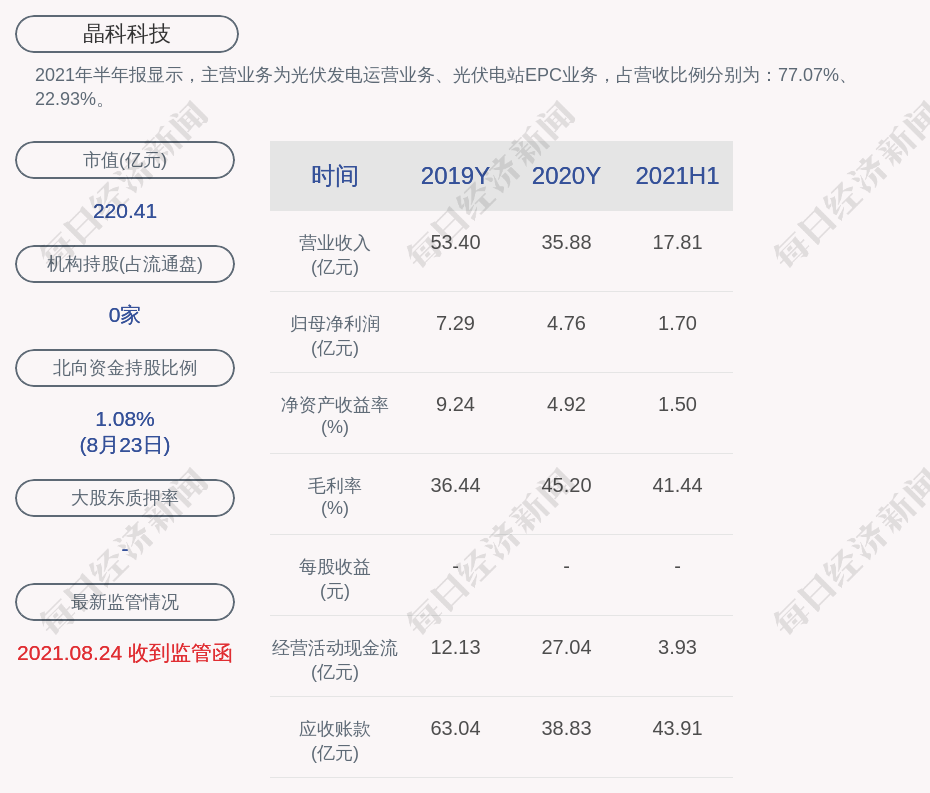
Task: Click the 机构持股(占流通盘) label pill
Action: coord(125,264)
